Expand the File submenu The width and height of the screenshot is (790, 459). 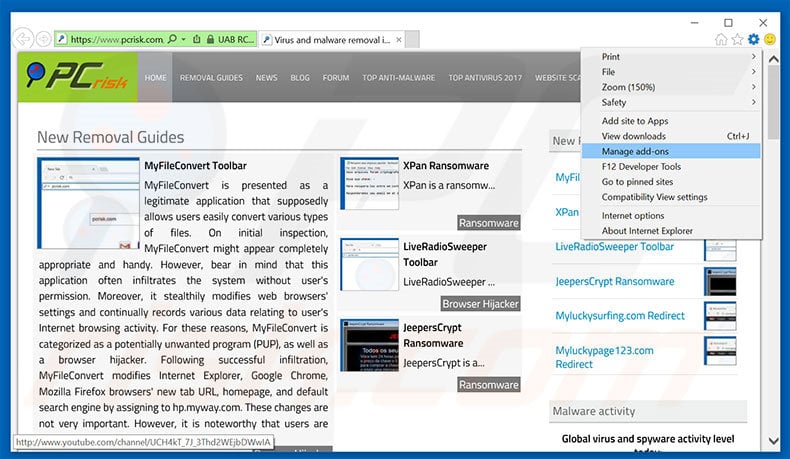coord(671,72)
